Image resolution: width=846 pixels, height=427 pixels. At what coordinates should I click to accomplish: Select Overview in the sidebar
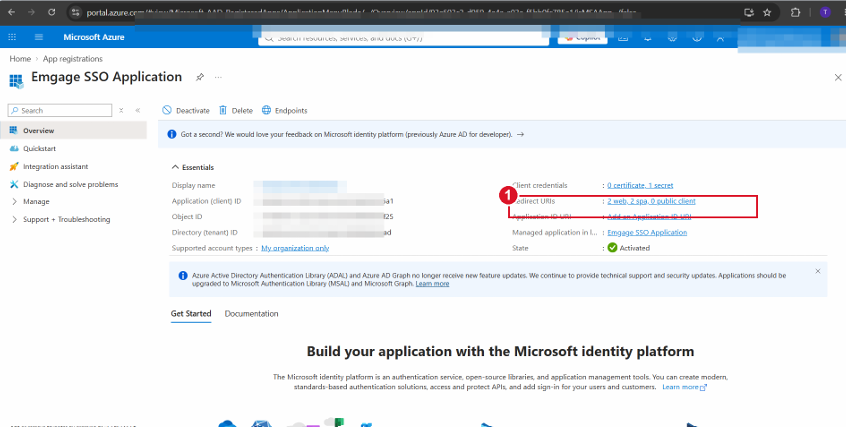[x=73, y=131]
